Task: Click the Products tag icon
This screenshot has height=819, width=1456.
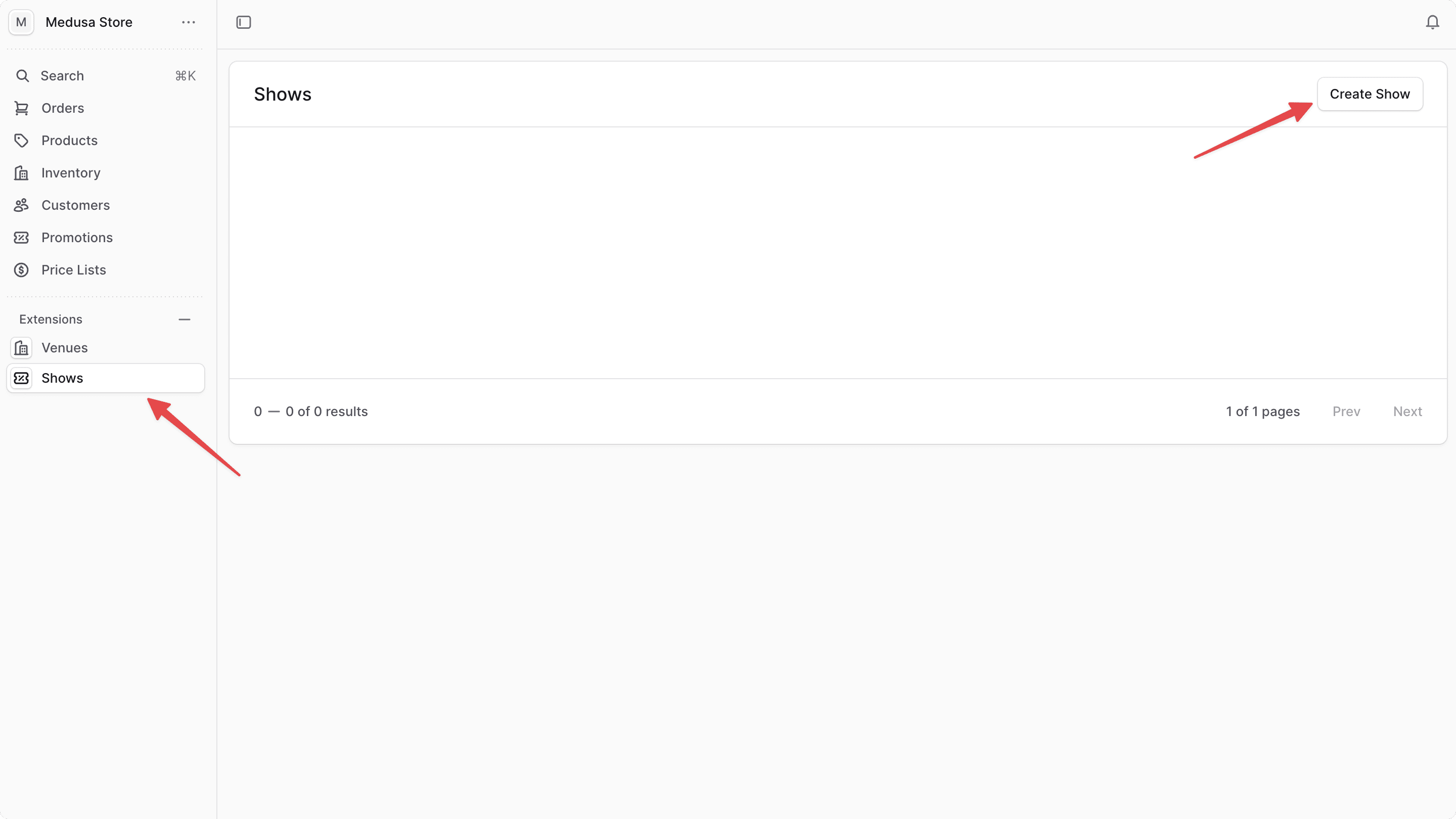Action: pyautogui.click(x=21, y=140)
